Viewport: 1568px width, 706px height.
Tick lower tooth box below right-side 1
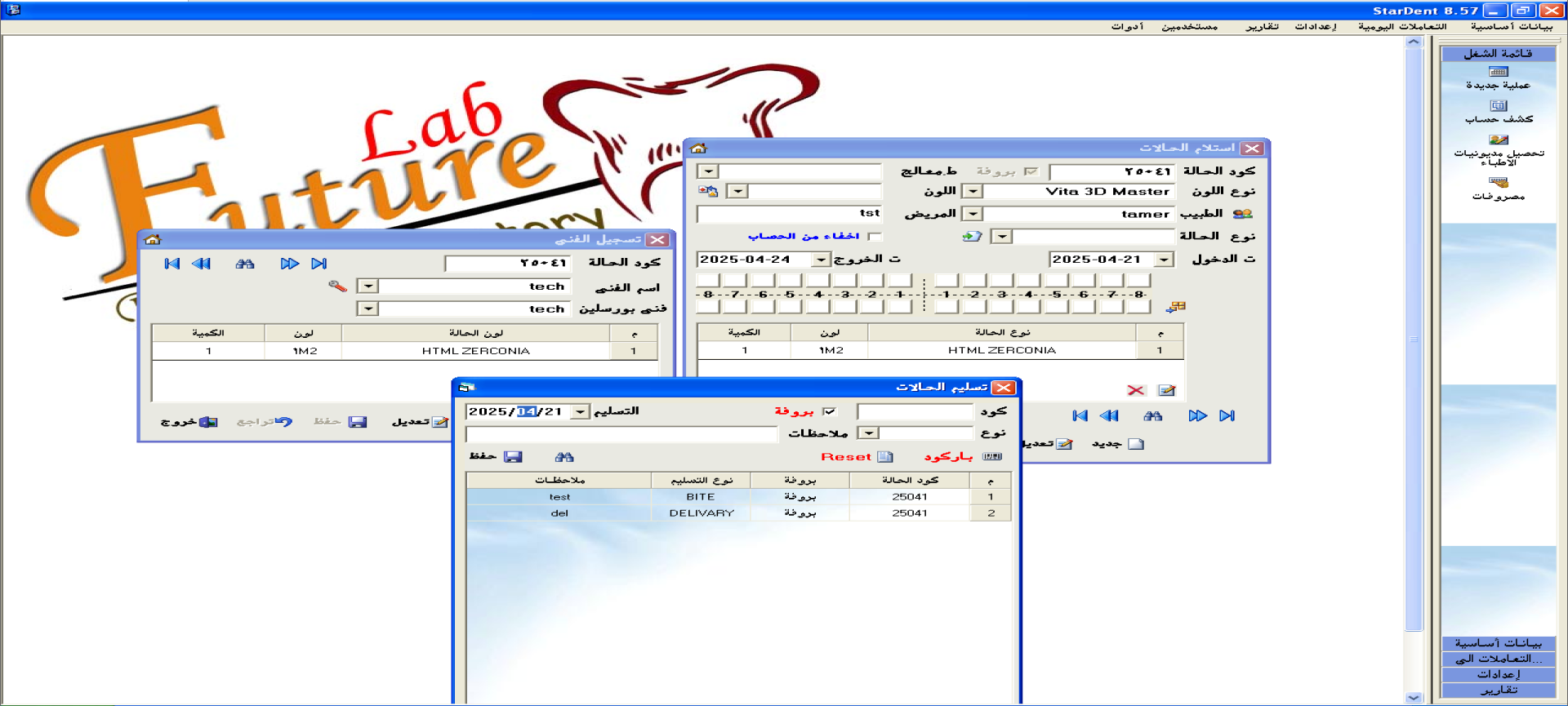point(946,307)
